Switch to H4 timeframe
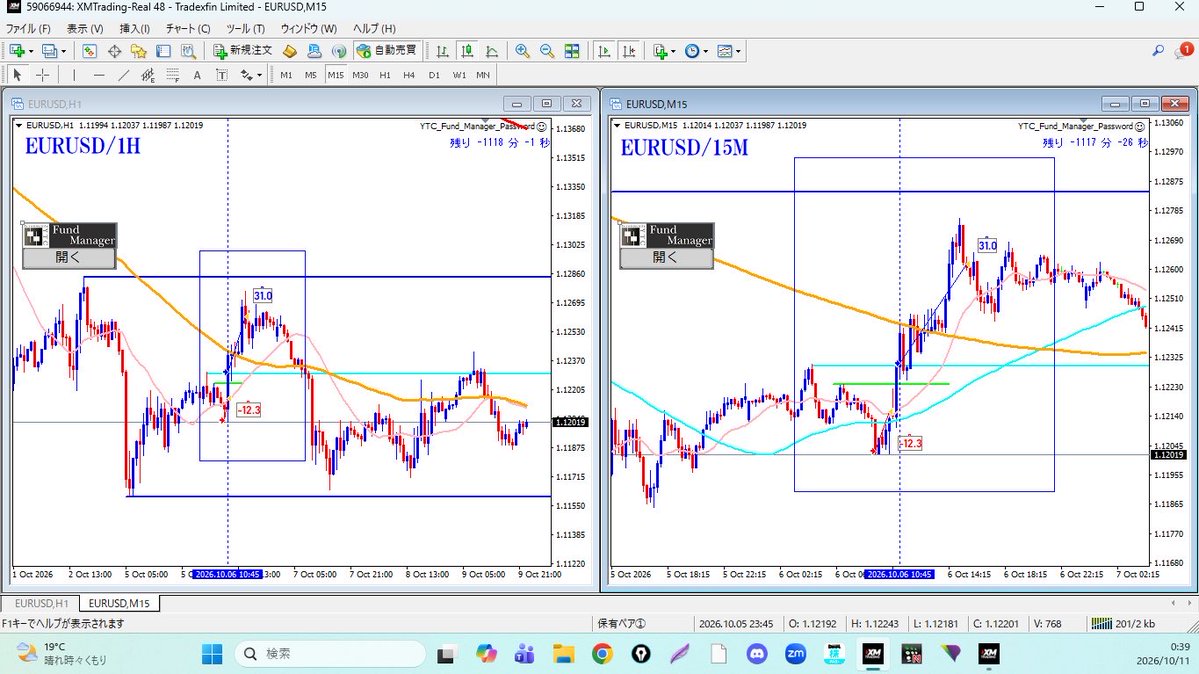This screenshot has height=674, width=1199. point(409,75)
